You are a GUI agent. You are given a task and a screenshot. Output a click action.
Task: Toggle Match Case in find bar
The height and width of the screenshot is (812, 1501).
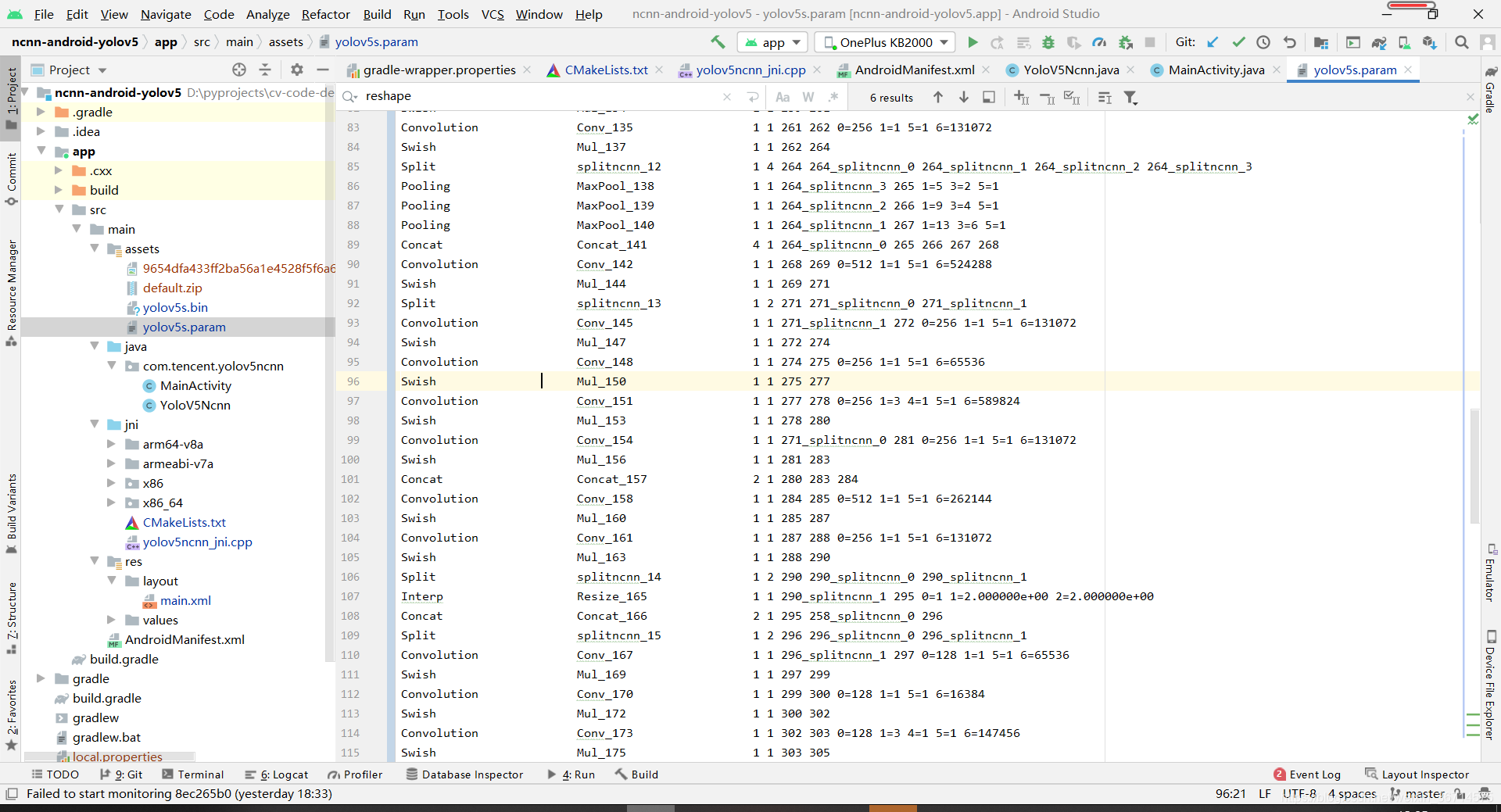tap(783, 97)
